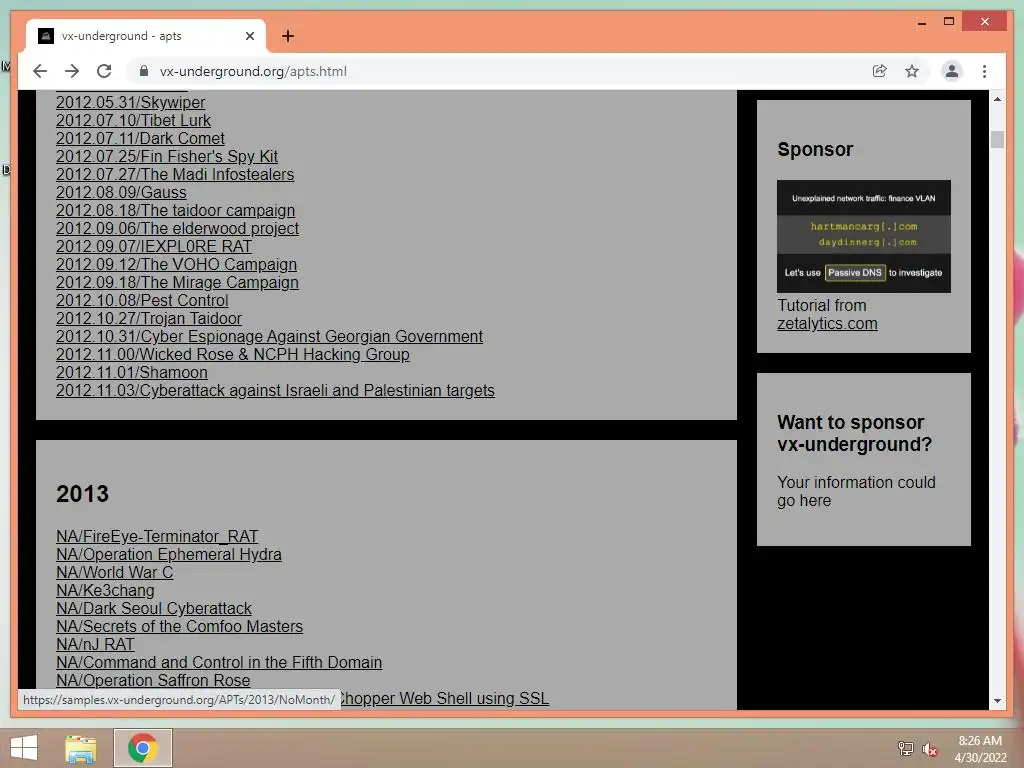This screenshot has height=768, width=1024.
Task: Open NA/nJ RAT link
Action: pos(95,644)
